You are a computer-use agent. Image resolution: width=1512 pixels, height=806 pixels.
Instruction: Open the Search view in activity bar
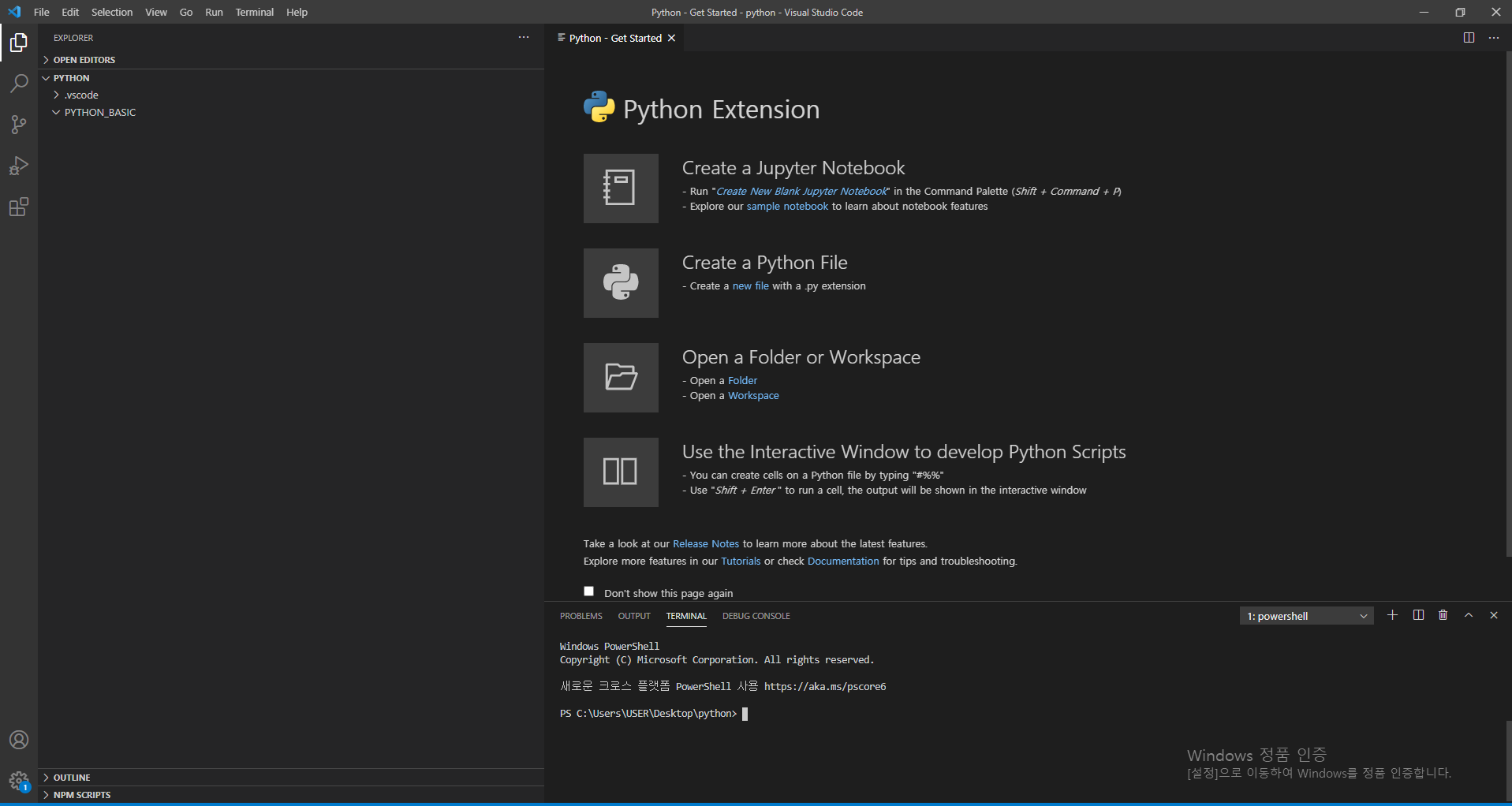click(x=19, y=84)
